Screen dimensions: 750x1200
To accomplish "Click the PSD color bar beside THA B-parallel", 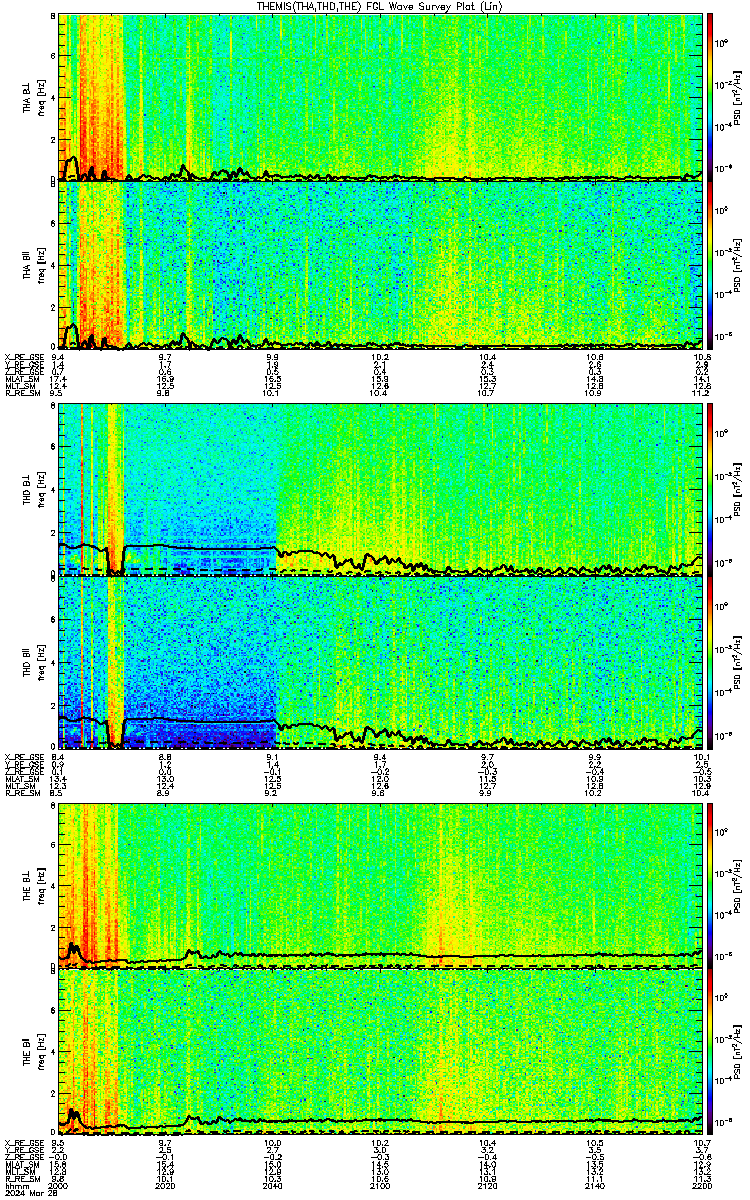I will tap(711, 265).
